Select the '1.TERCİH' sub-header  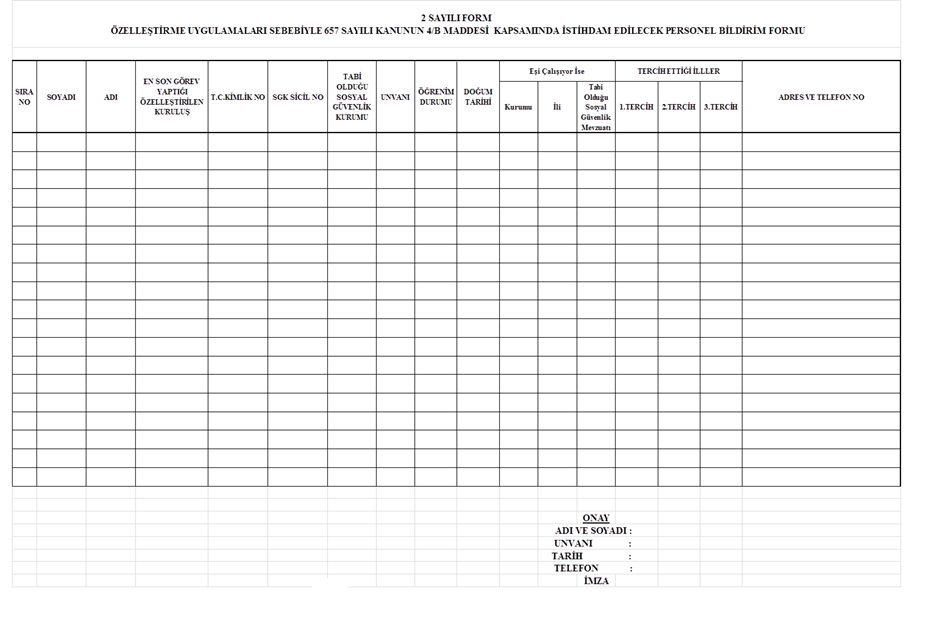click(x=637, y=107)
